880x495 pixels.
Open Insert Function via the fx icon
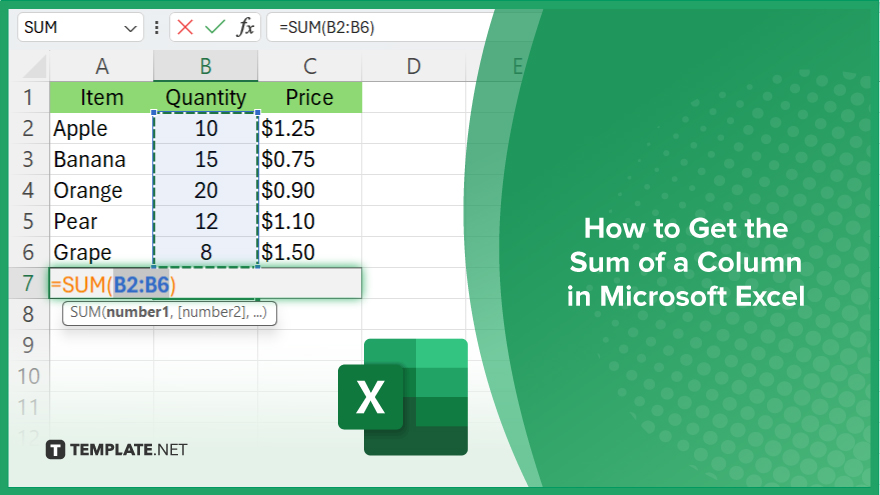pos(245,27)
